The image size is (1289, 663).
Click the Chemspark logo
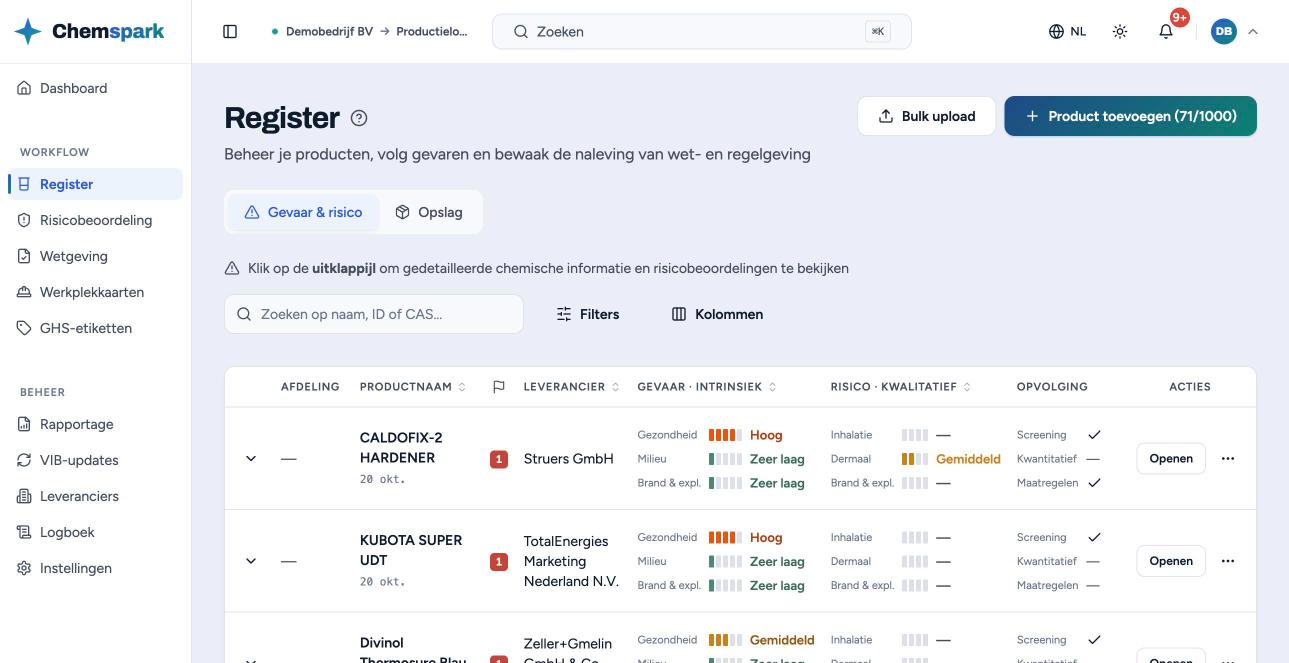tap(89, 32)
